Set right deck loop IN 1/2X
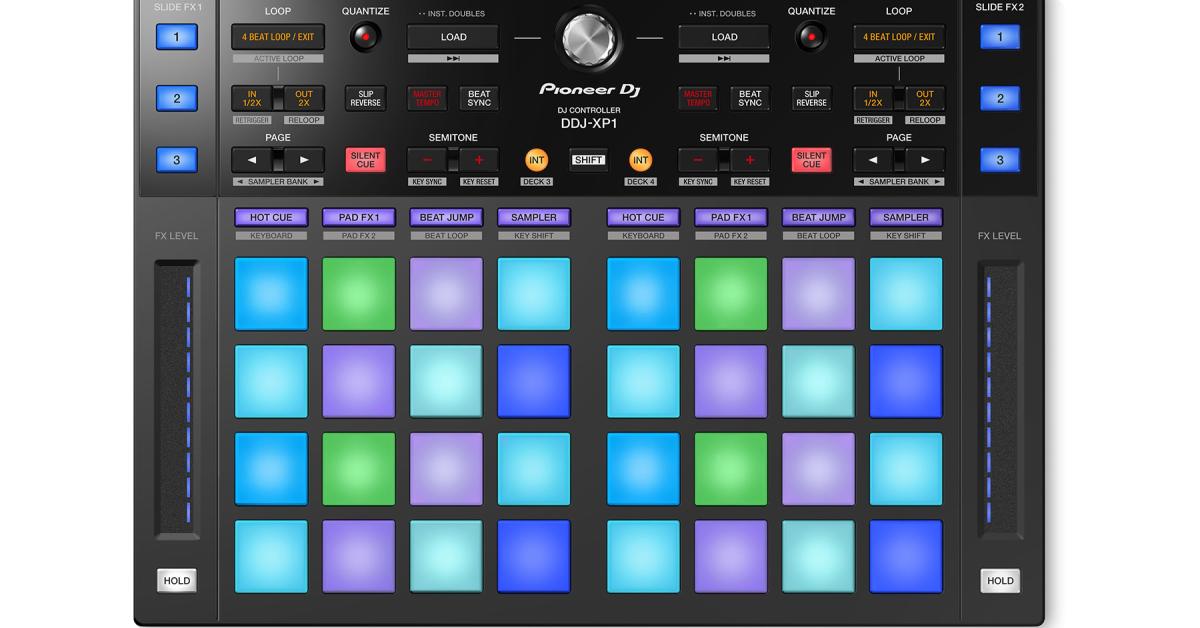The image size is (1200, 628). click(873, 98)
